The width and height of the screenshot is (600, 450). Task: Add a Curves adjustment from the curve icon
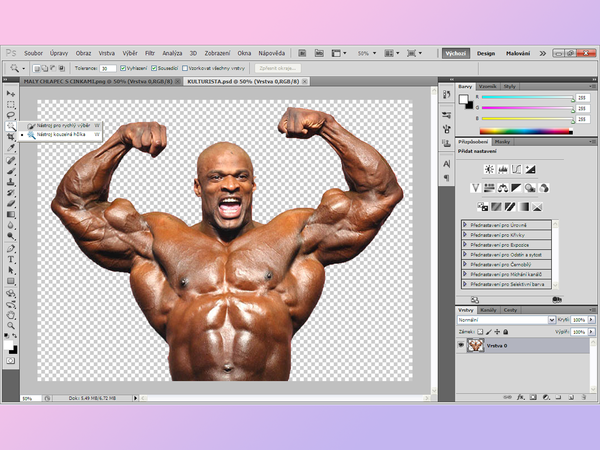(x=515, y=170)
